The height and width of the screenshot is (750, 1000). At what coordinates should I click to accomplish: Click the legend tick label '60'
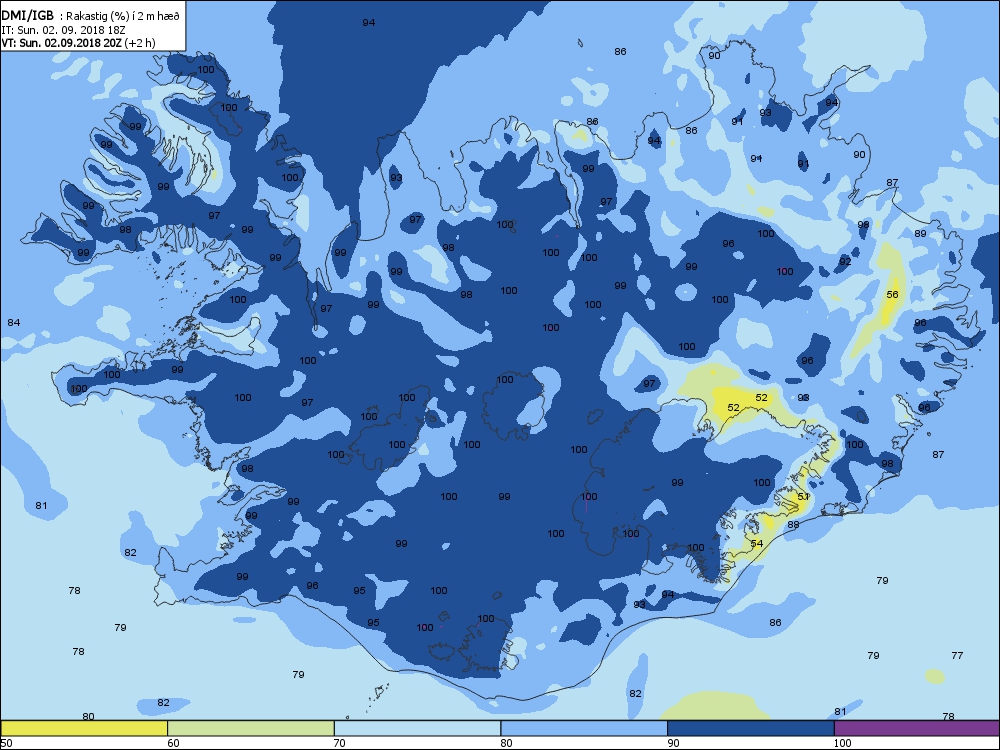[x=173, y=742]
